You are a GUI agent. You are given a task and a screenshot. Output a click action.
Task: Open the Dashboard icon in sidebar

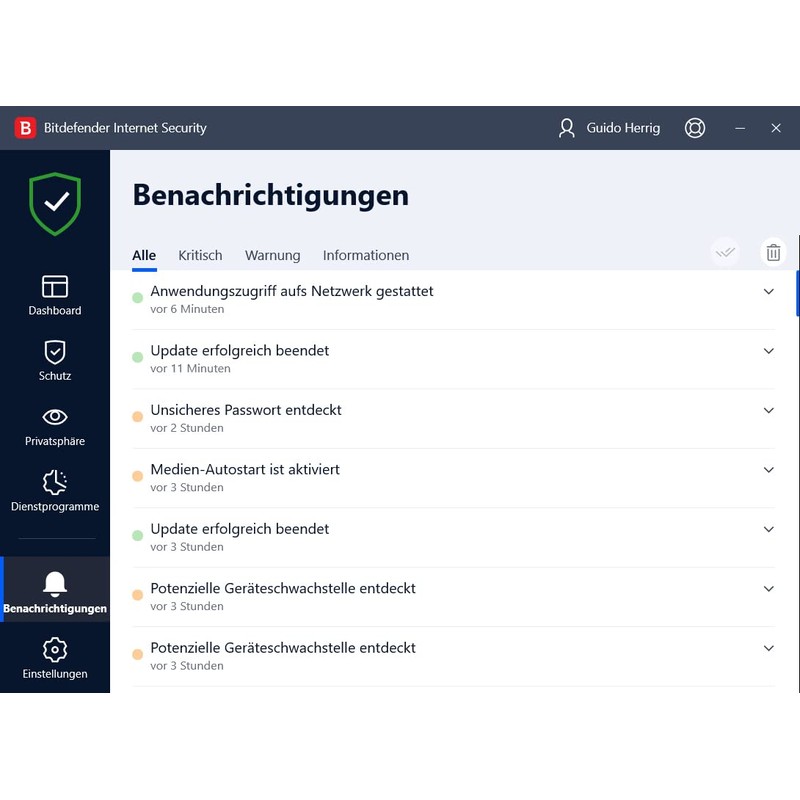pos(55,287)
